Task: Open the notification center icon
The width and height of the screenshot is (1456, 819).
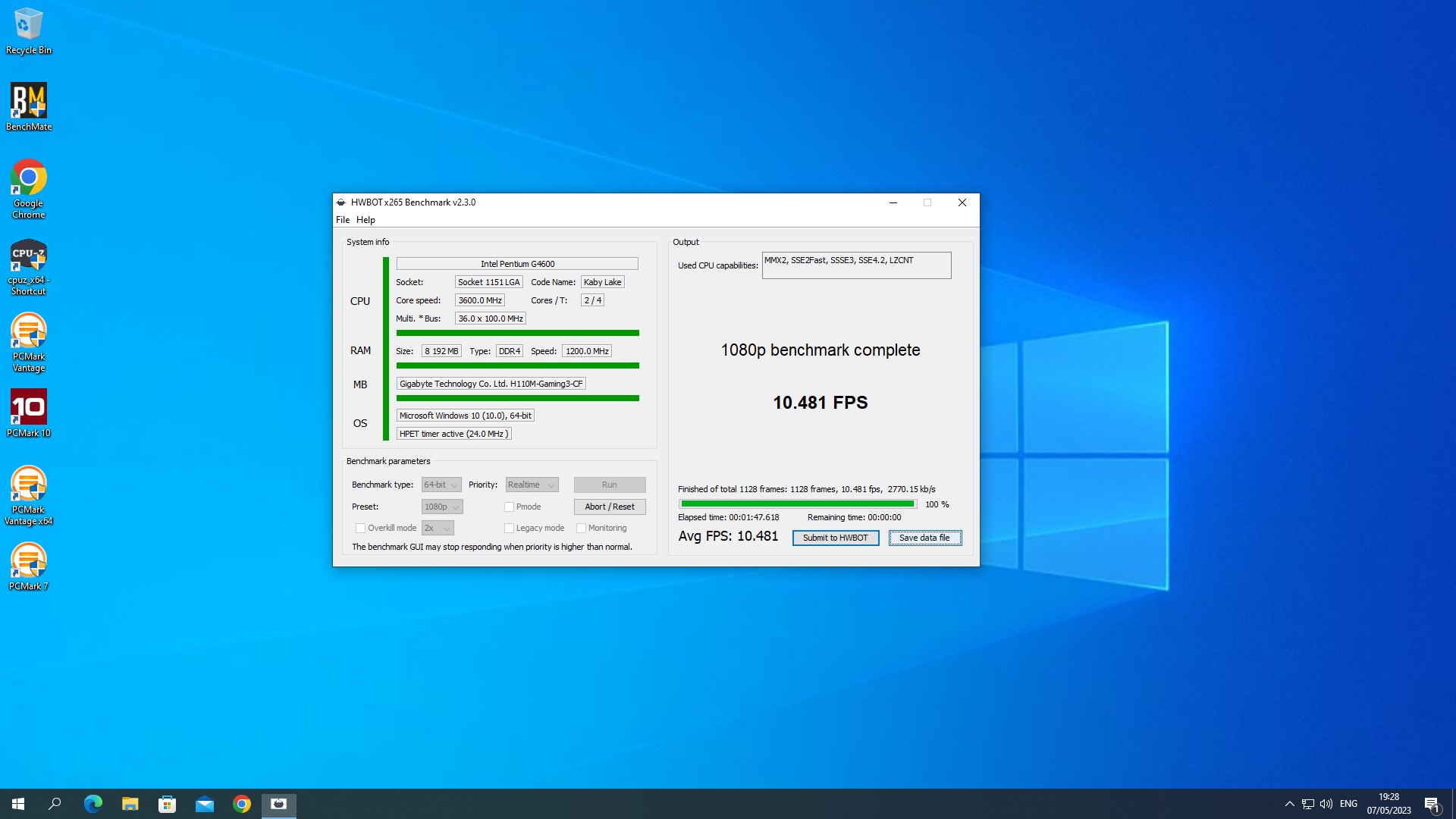Action: pos(1432,804)
